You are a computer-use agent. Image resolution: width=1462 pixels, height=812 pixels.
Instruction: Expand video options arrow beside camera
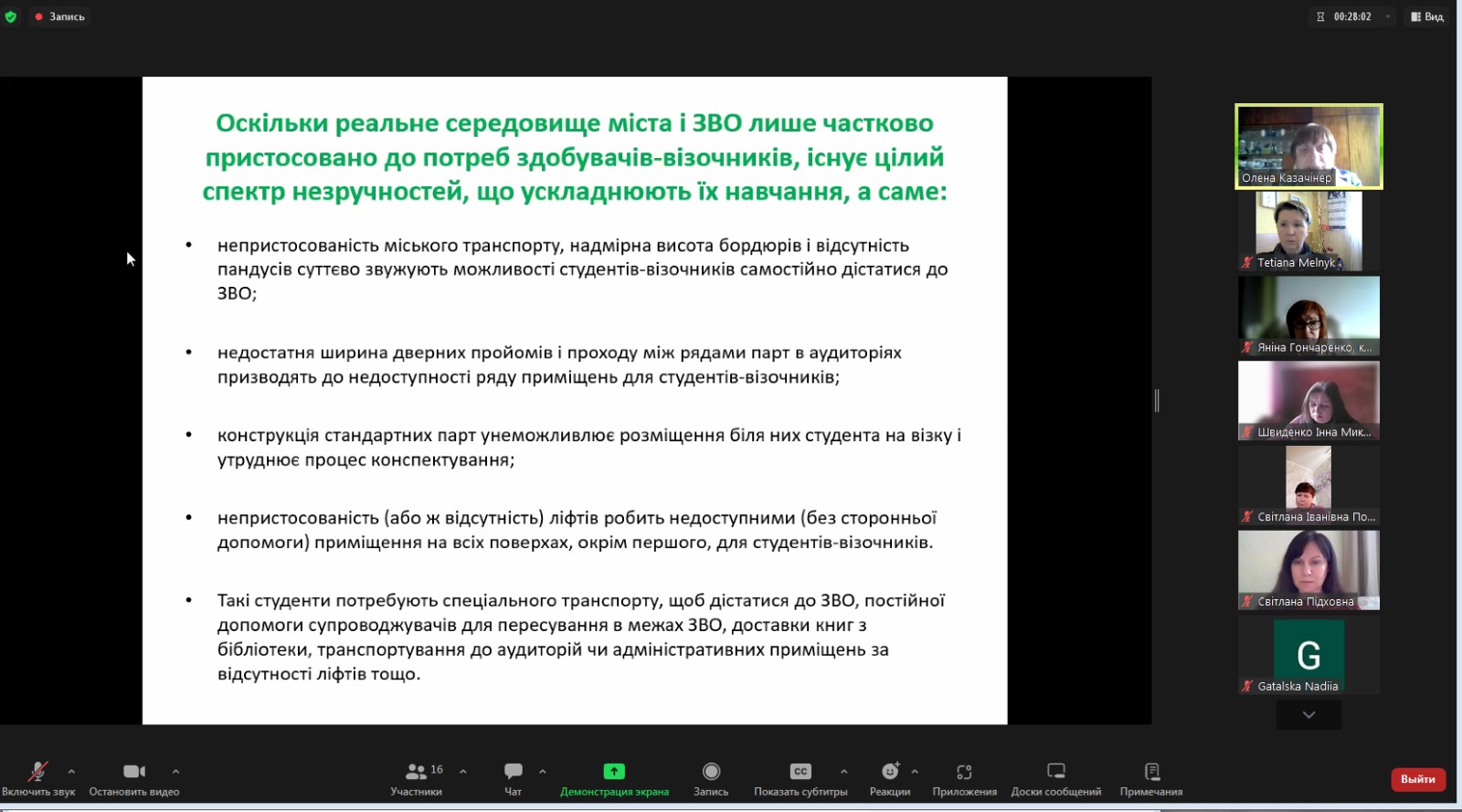coord(175,772)
